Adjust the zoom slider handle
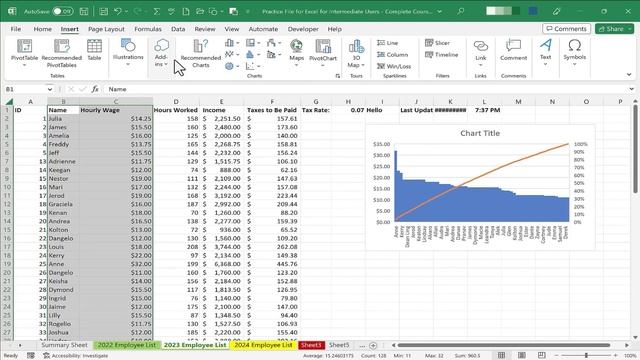This screenshot has width=640, height=360. click(x=586, y=356)
